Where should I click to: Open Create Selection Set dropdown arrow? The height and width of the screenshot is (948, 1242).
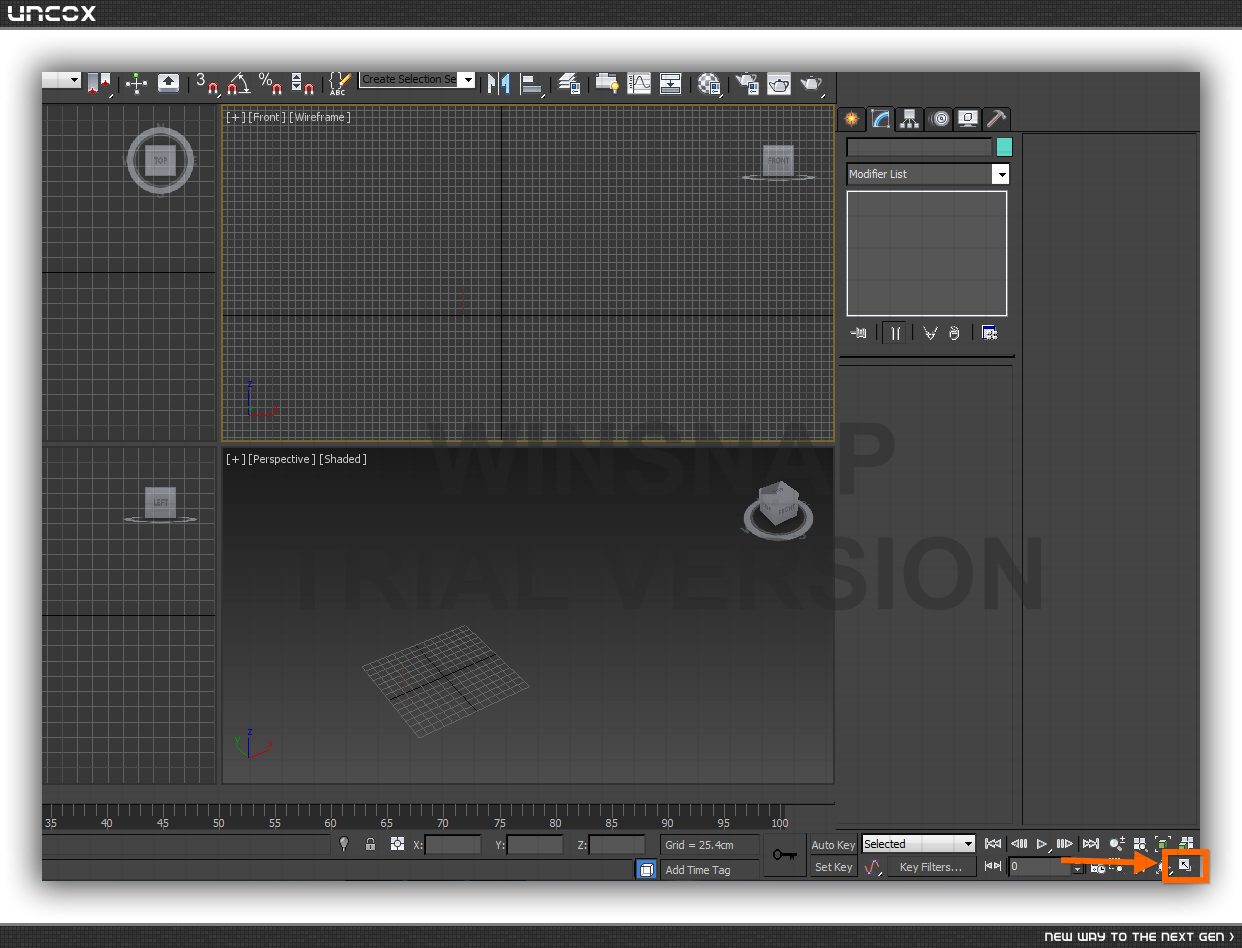(467, 80)
